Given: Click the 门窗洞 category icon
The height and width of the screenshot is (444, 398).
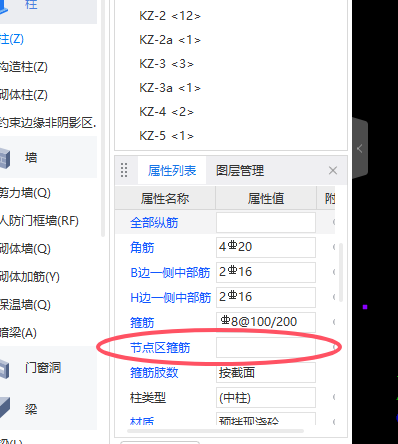Looking at the screenshot, I should coord(5,368).
